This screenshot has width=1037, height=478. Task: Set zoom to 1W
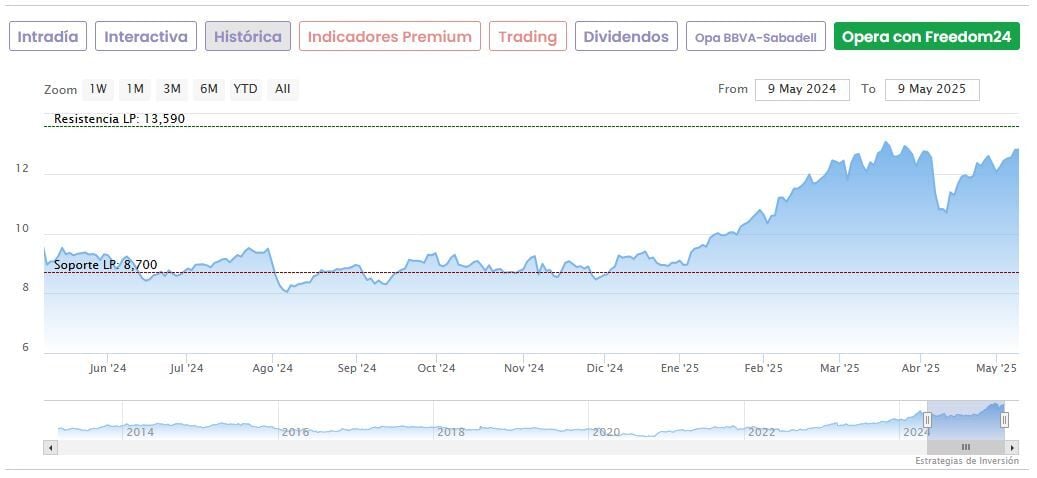click(98, 89)
